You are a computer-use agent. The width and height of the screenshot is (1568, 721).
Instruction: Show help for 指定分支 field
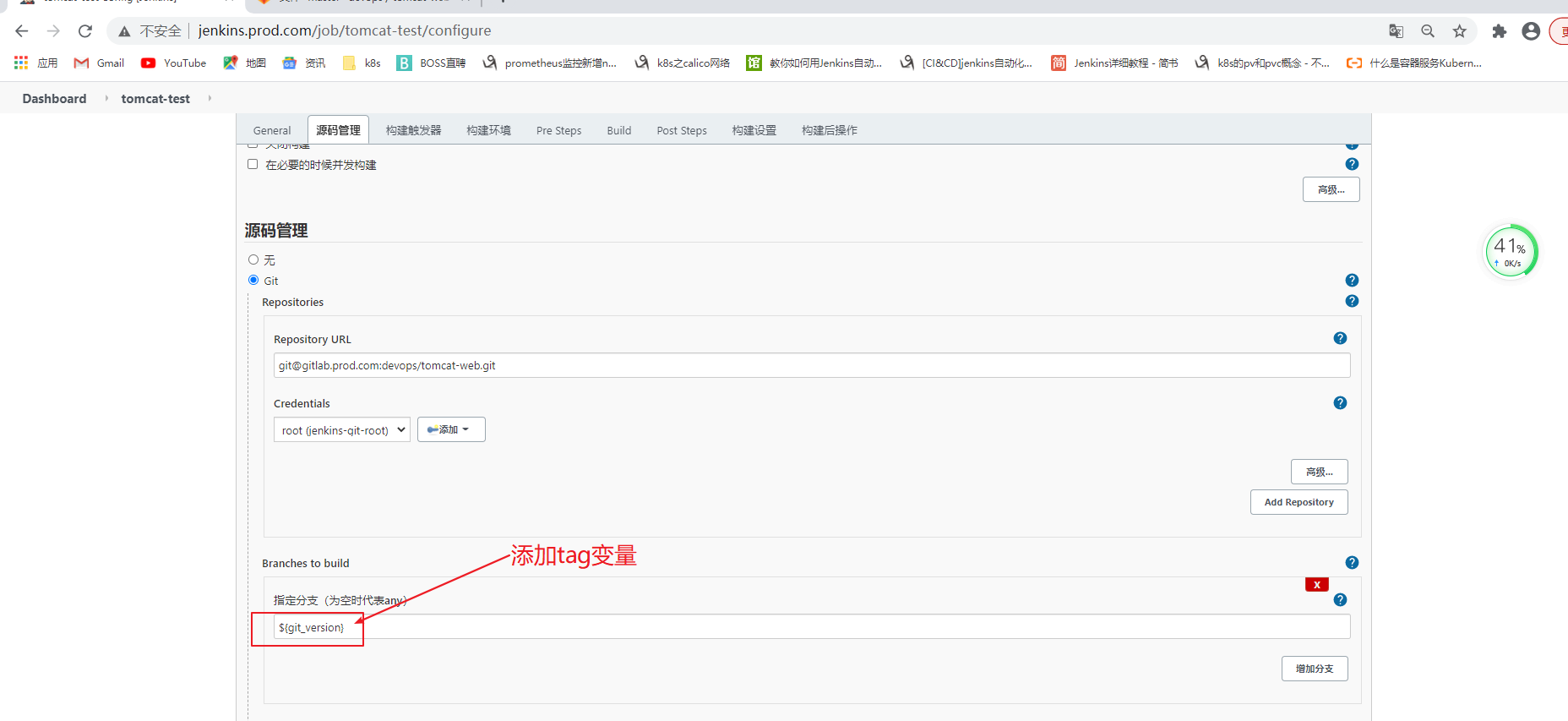click(x=1340, y=599)
